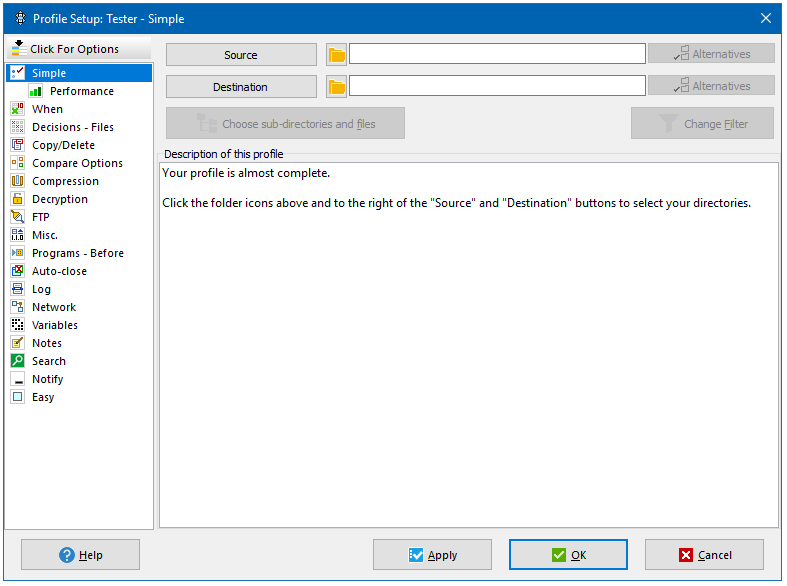
Task: Click inside the profile description text box
Action: coord(469,345)
